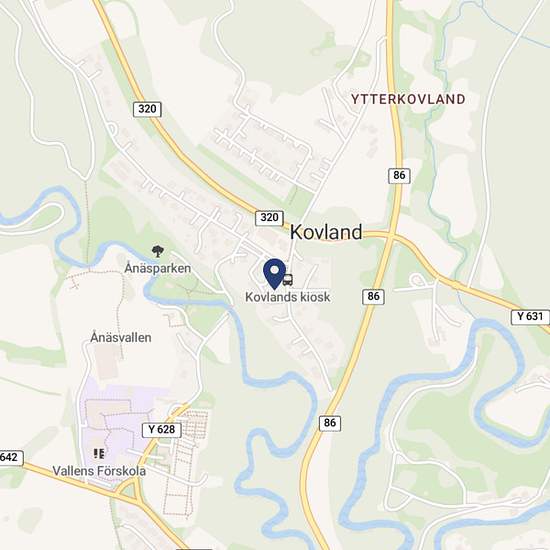550x550 pixels.
Task: Click the Ånäsvallen place label
Action: point(121,337)
